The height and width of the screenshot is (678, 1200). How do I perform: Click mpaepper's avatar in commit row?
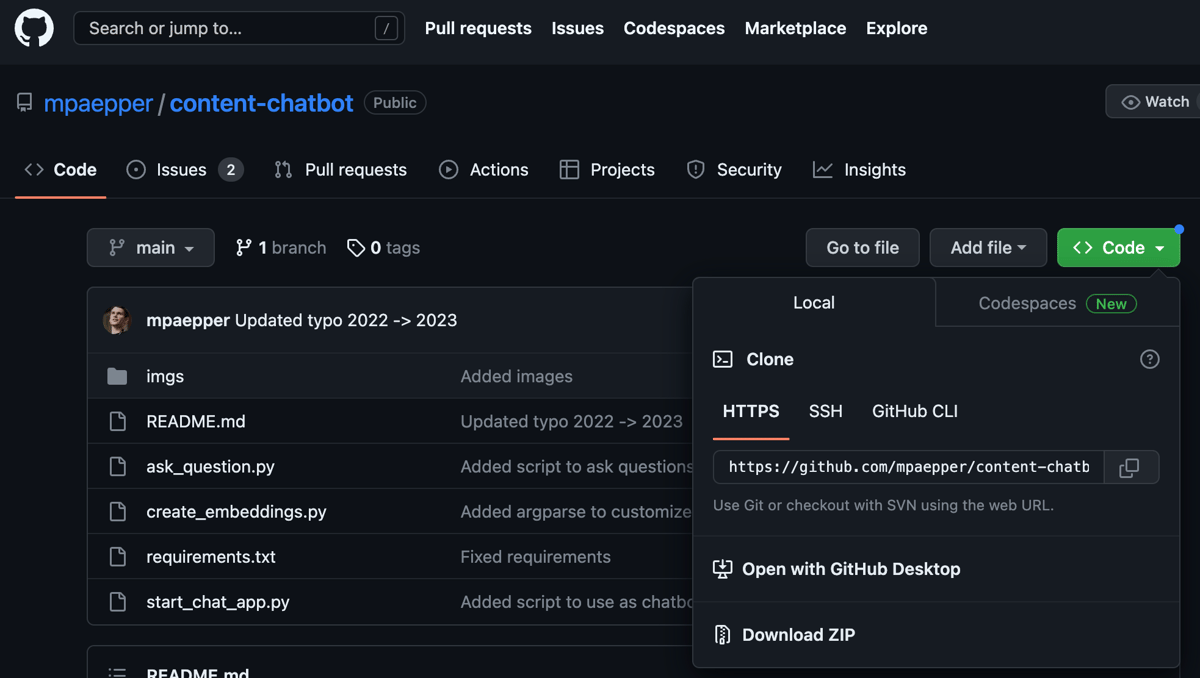click(117, 320)
